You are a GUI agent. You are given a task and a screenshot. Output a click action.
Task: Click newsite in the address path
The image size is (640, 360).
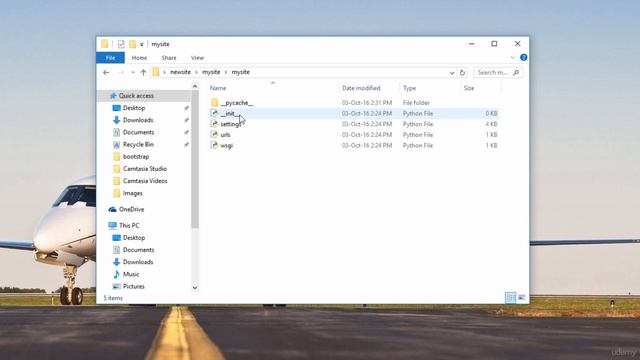coord(180,72)
